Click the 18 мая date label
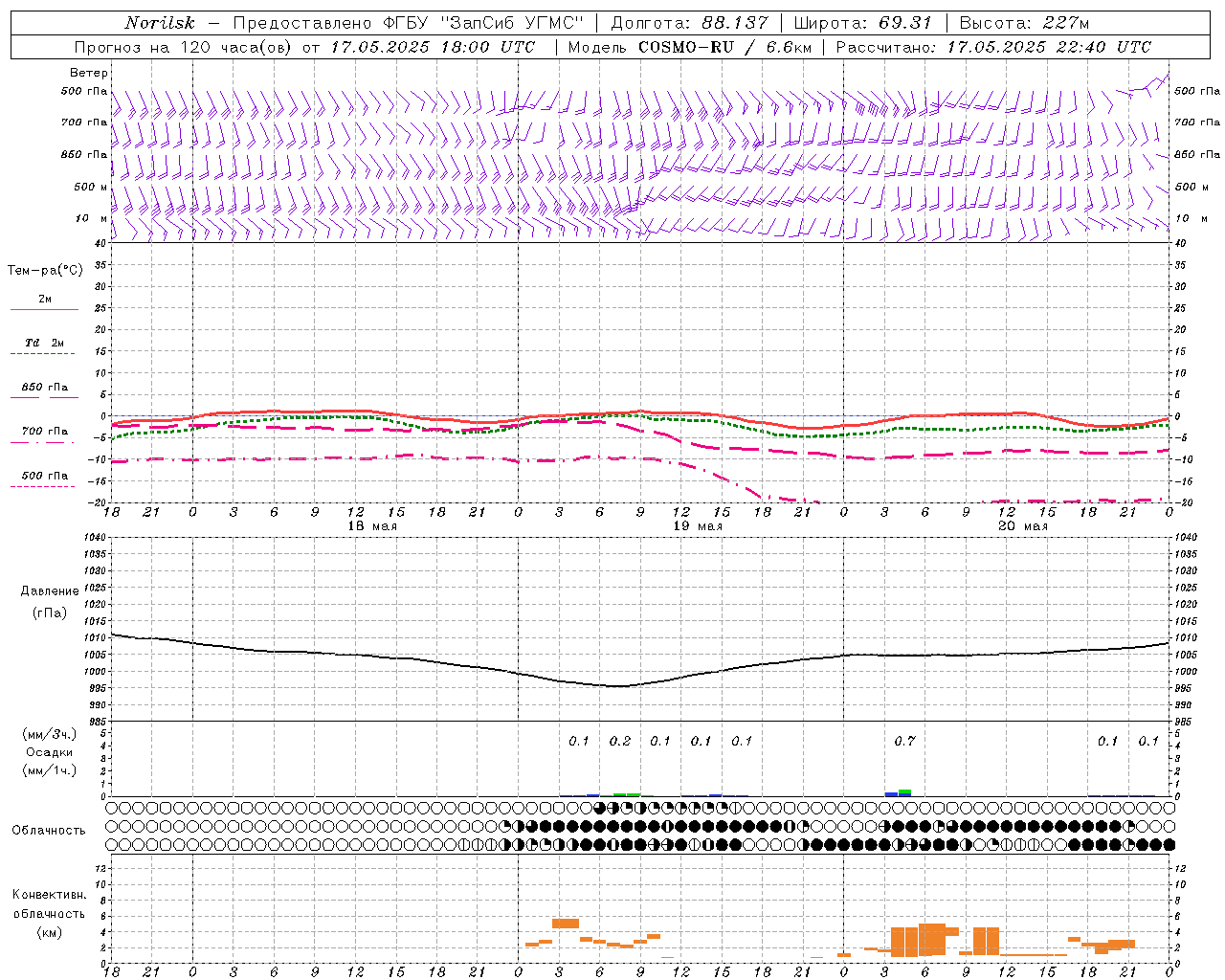This screenshot has width=1225, height=980. 372,526
